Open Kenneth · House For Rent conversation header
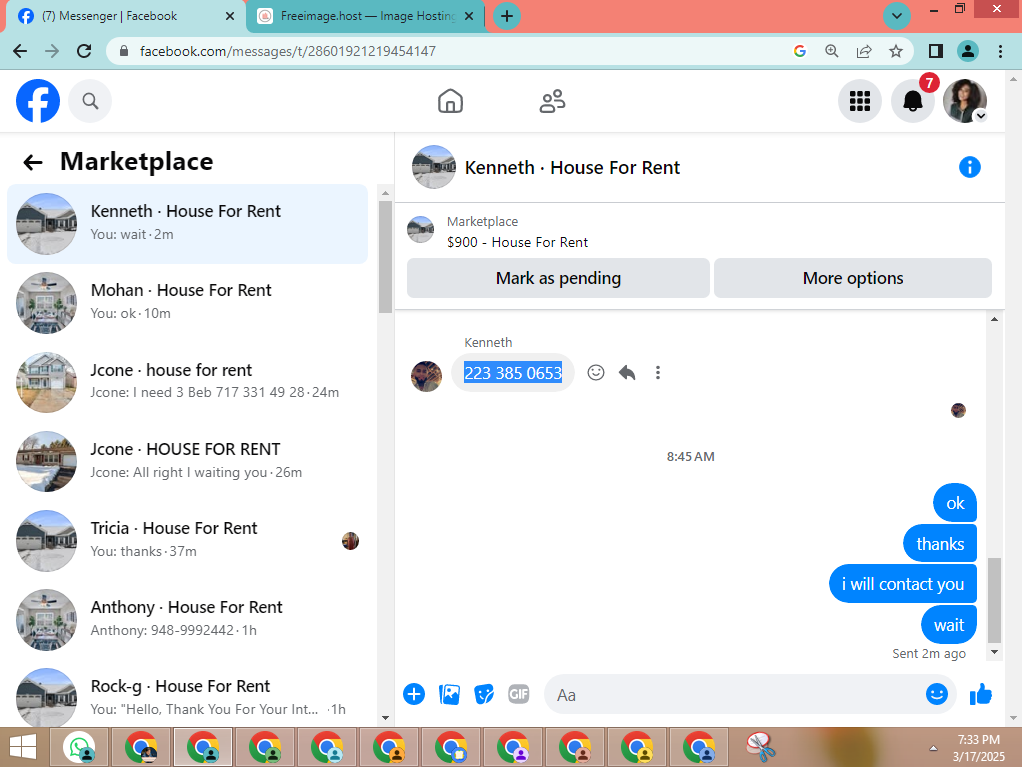This screenshot has height=767, width=1022. pos(572,167)
